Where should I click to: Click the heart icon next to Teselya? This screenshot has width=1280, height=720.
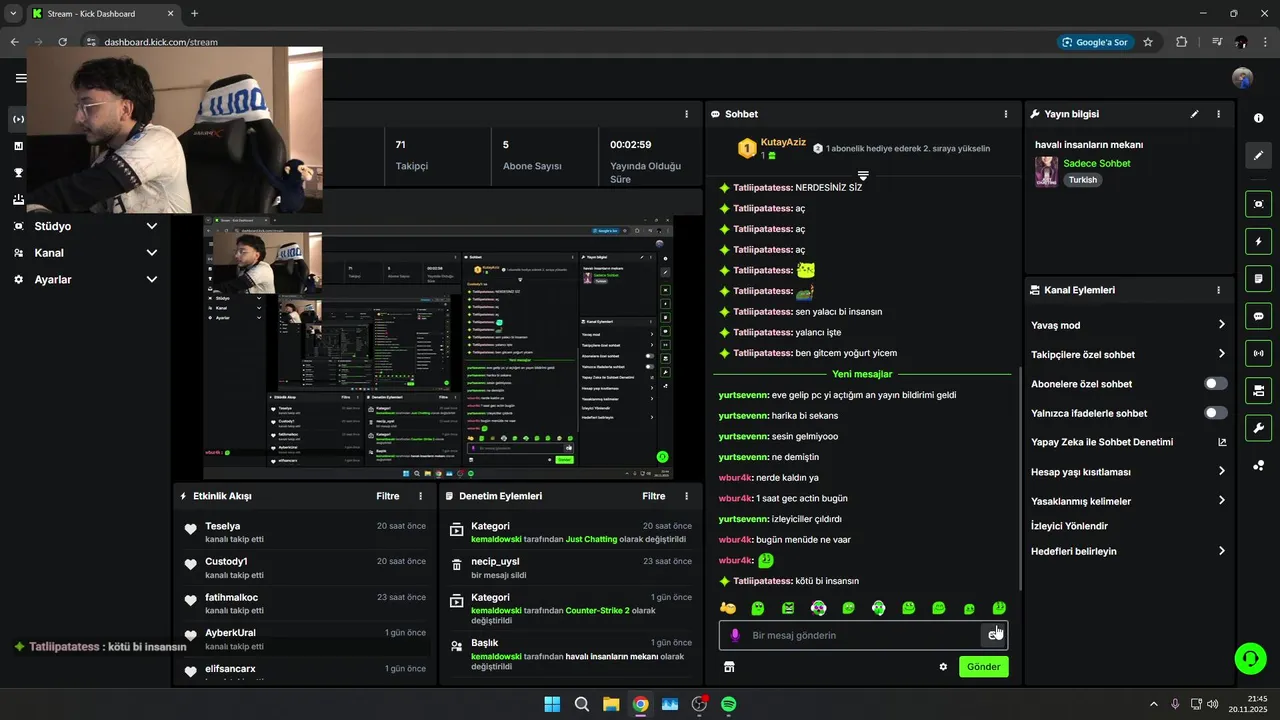point(191,530)
